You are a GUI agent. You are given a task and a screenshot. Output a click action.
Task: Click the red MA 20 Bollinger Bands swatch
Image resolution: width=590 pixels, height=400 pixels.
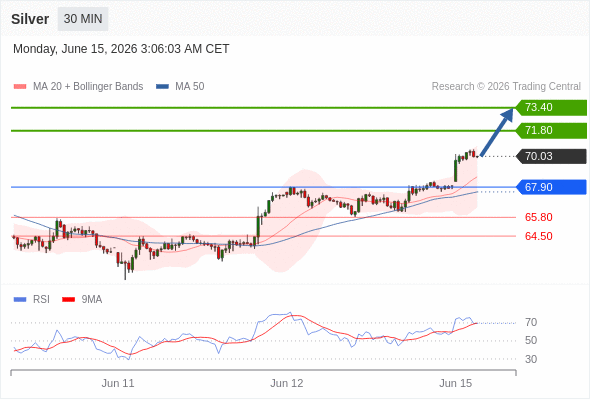[20, 87]
